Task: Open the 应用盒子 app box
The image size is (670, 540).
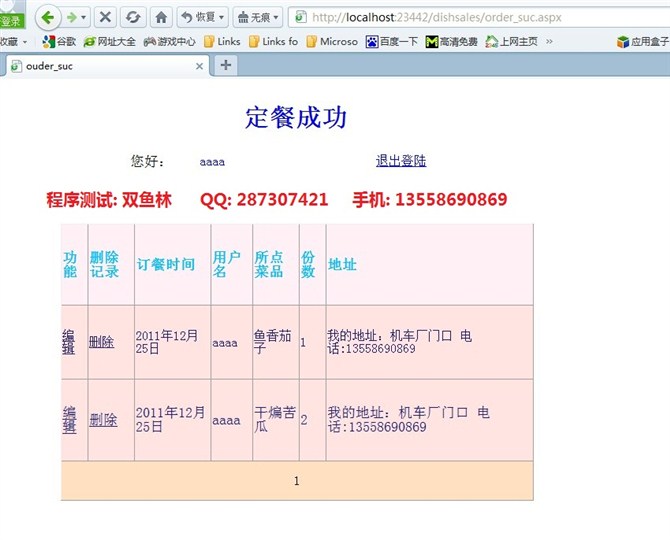Action: tap(643, 42)
